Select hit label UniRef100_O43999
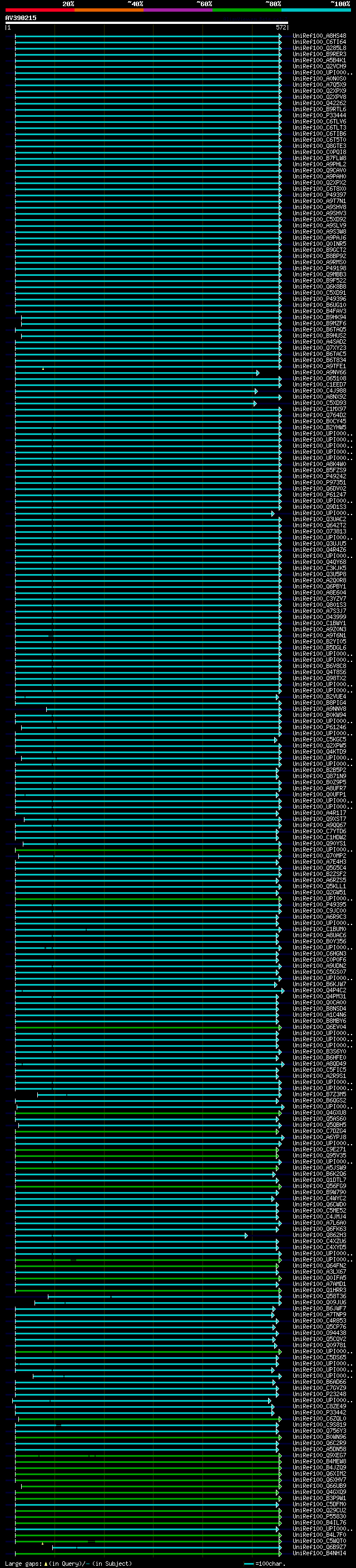Screen dimensions: 356x1568 (x=319, y=617)
